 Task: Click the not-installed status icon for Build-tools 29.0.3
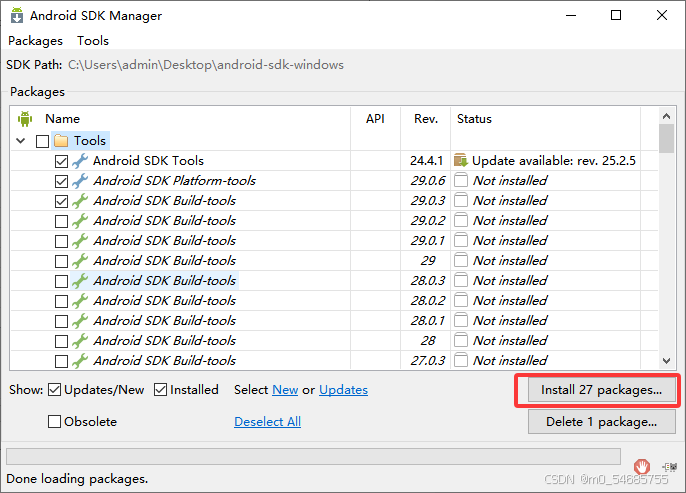coord(461,200)
